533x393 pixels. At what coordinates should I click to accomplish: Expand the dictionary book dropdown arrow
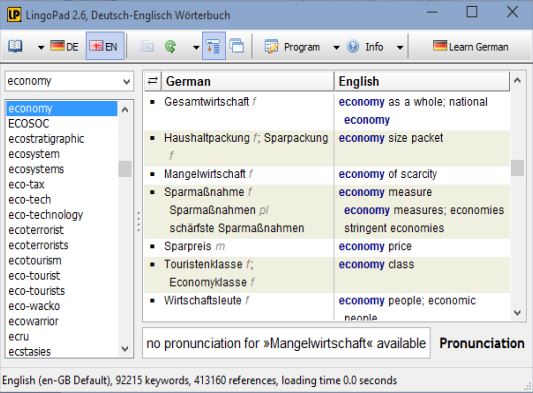click(41, 47)
